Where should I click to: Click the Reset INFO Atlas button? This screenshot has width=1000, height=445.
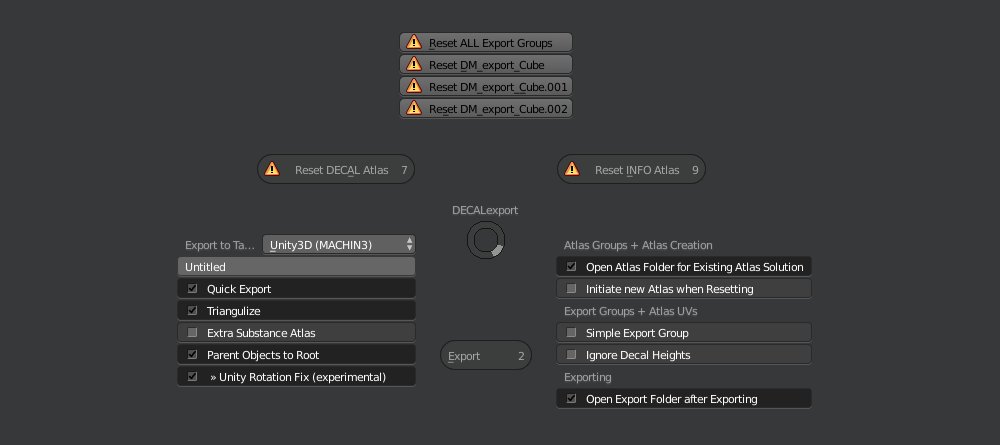click(x=631, y=170)
